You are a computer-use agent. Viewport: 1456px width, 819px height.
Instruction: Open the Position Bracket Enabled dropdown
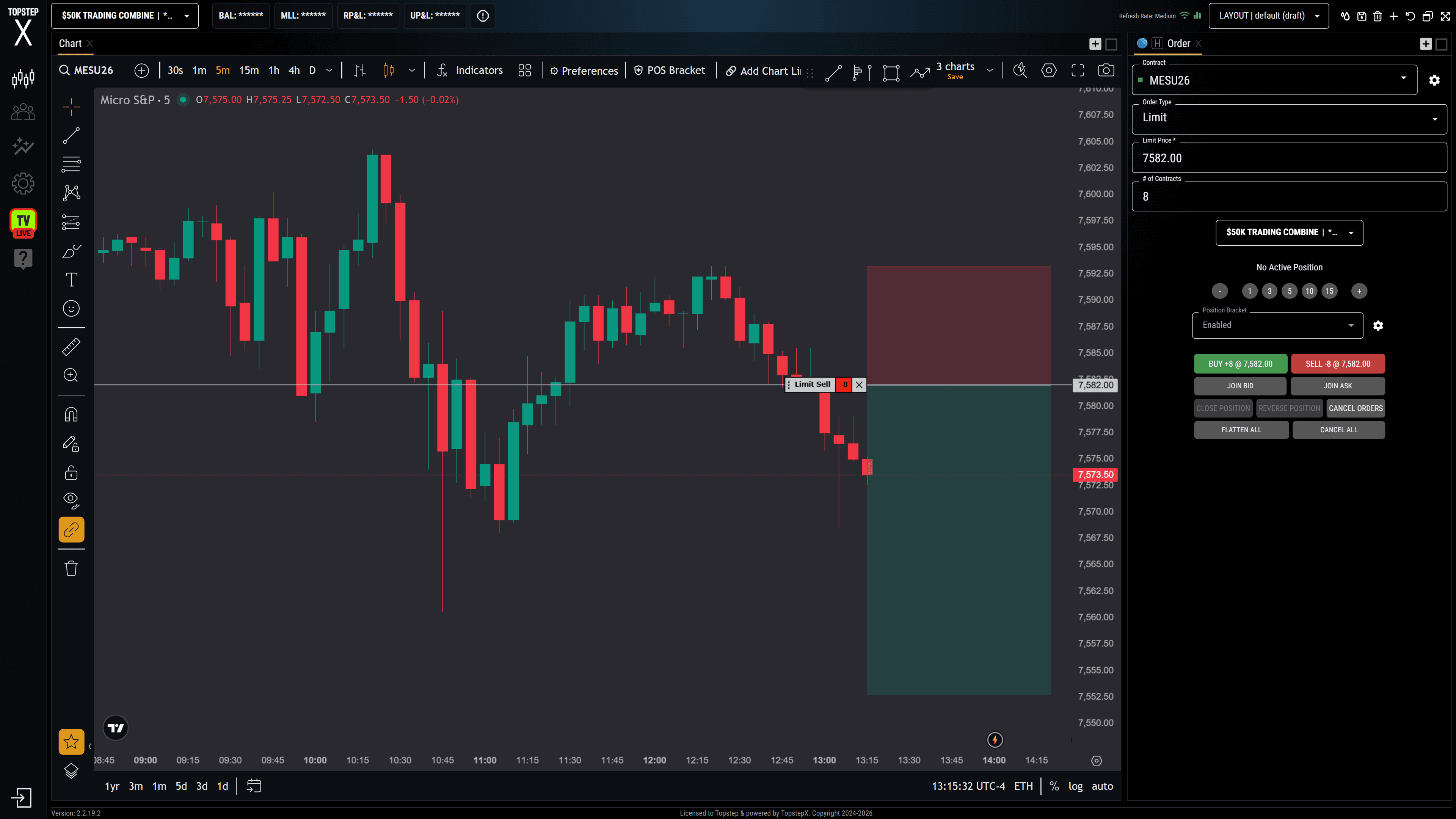pyautogui.click(x=1277, y=326)
